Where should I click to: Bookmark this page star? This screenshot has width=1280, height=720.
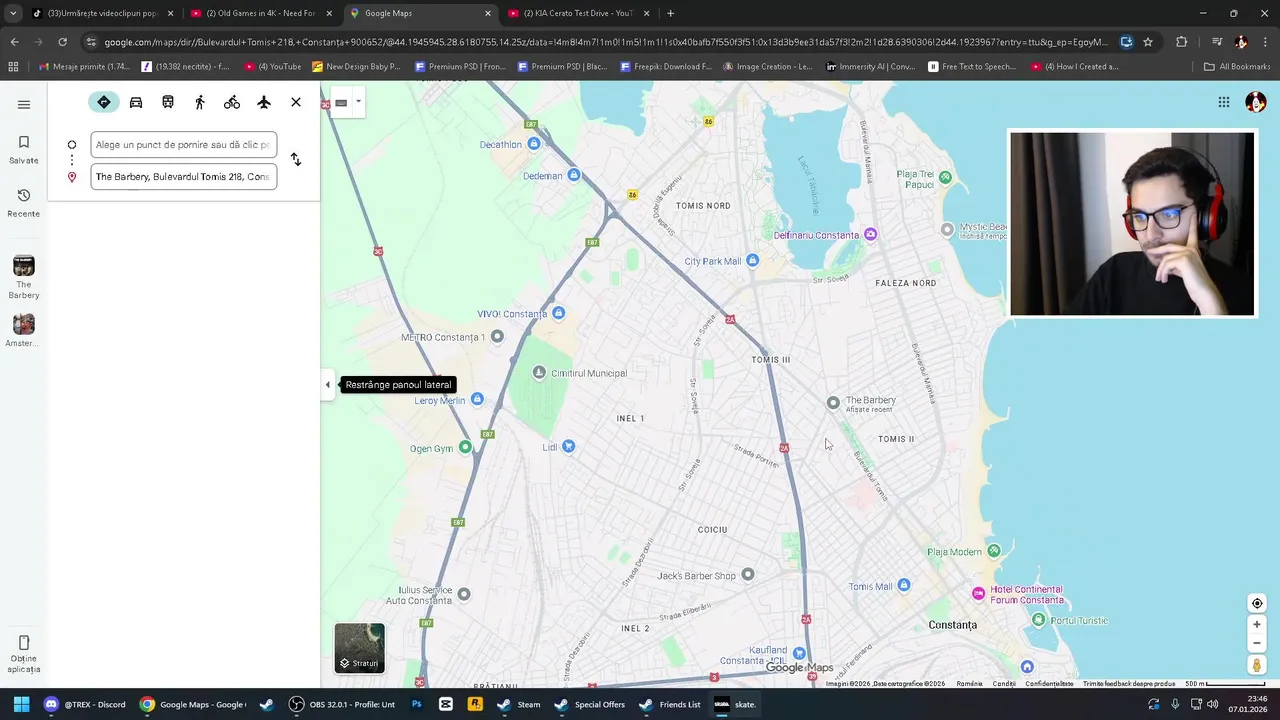click(x=1148, y=42)
